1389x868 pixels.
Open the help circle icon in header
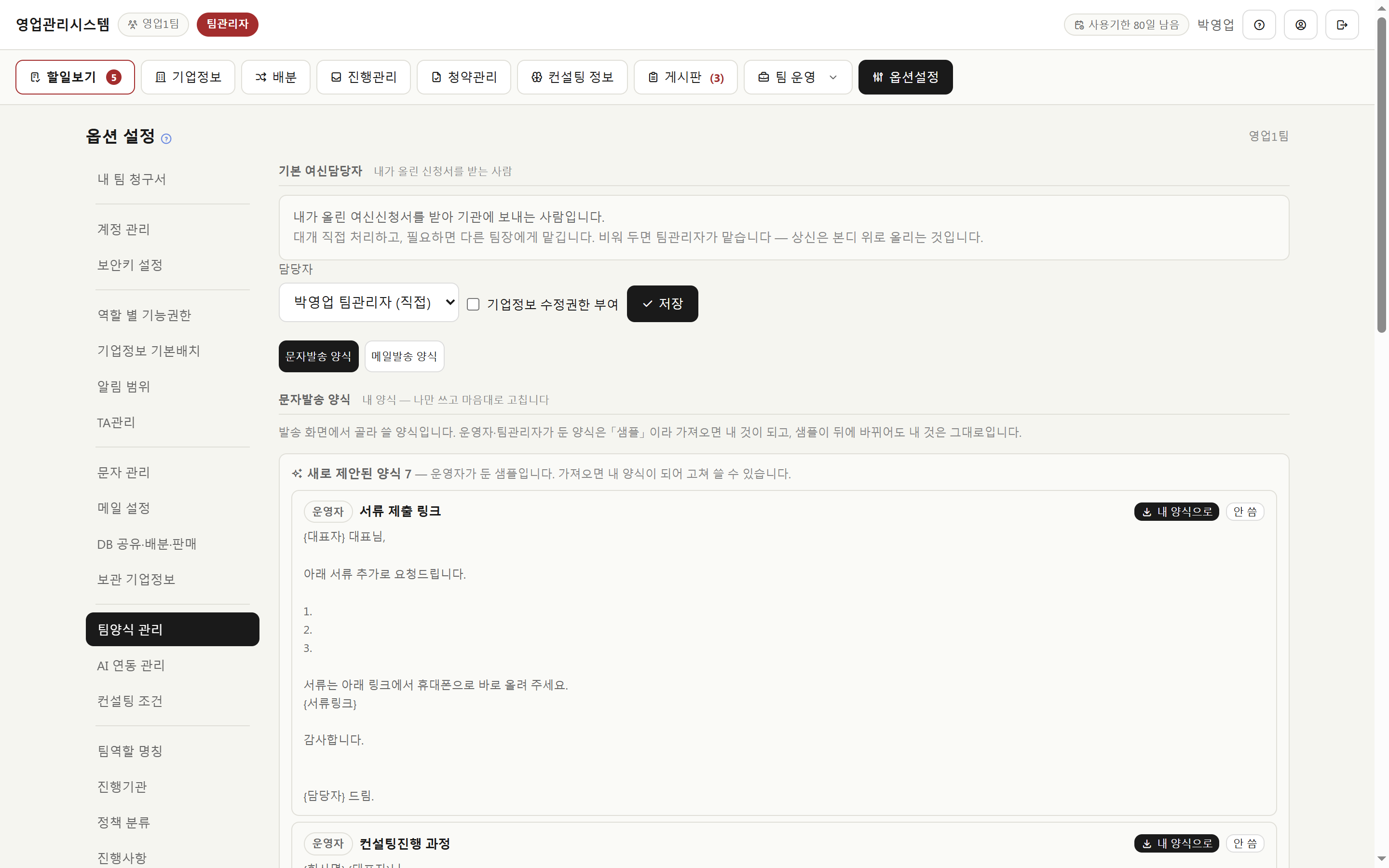point(1259,25)
